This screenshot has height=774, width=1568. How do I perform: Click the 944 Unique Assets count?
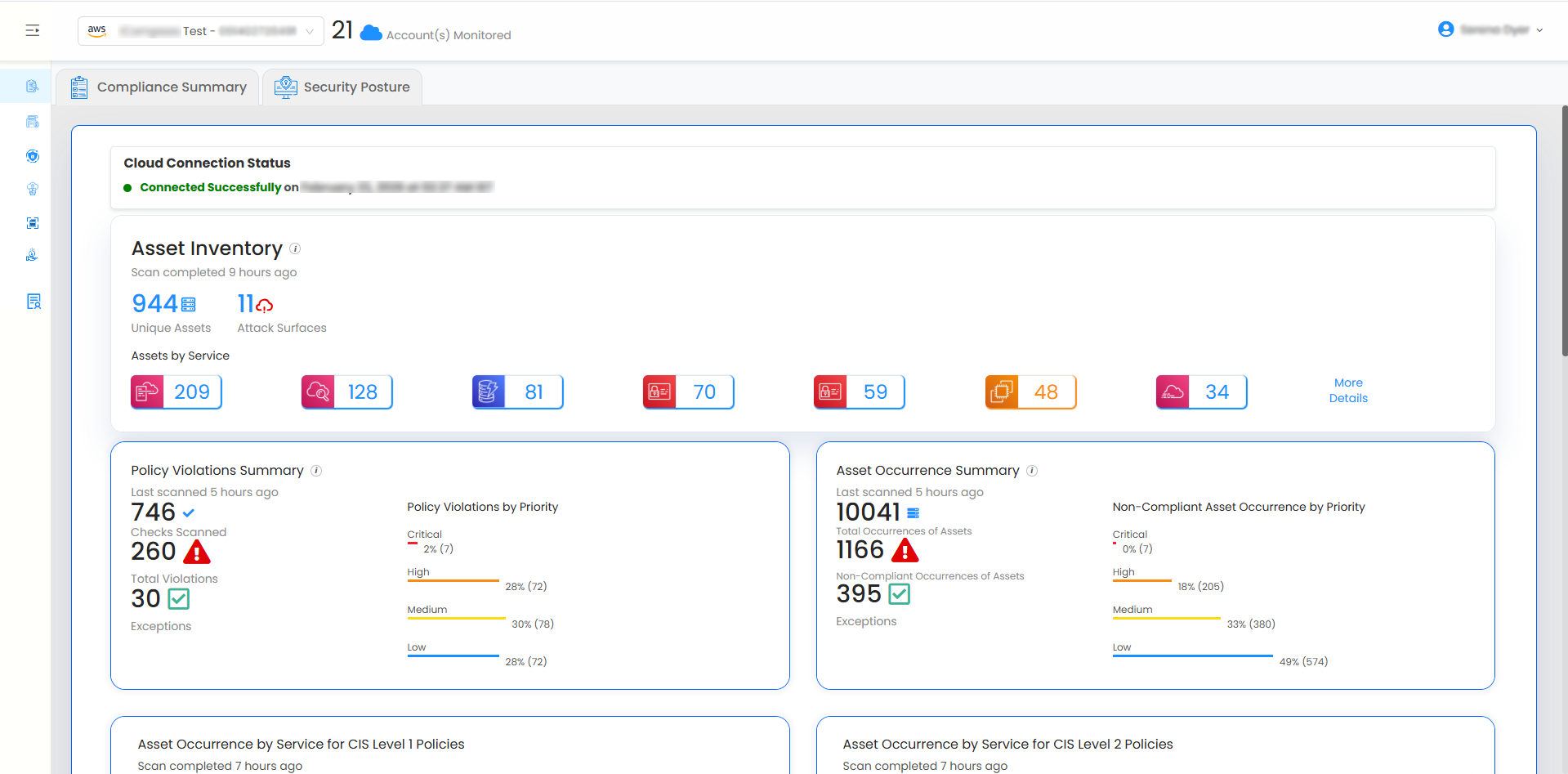point(155,304)
